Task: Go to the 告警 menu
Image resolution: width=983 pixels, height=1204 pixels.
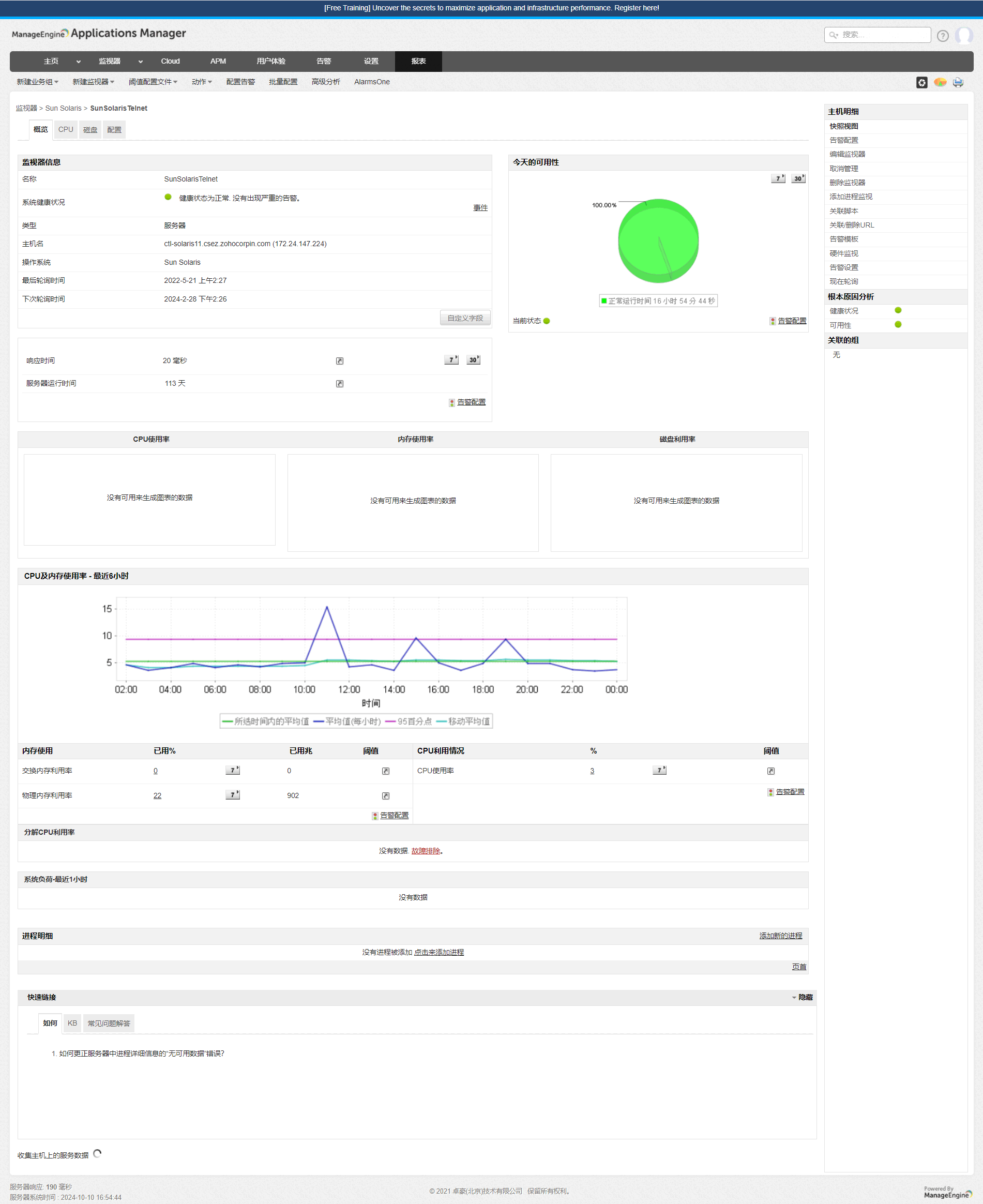Action: [x=324, y=61]
